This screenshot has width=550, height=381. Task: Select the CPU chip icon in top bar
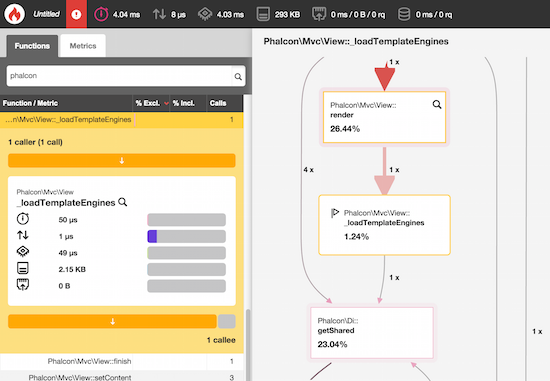point(205,14)
